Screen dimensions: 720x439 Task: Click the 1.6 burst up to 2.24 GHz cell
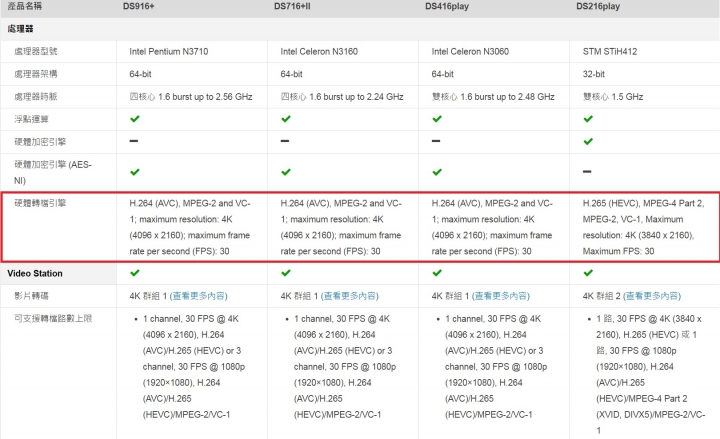click(342, 96)
